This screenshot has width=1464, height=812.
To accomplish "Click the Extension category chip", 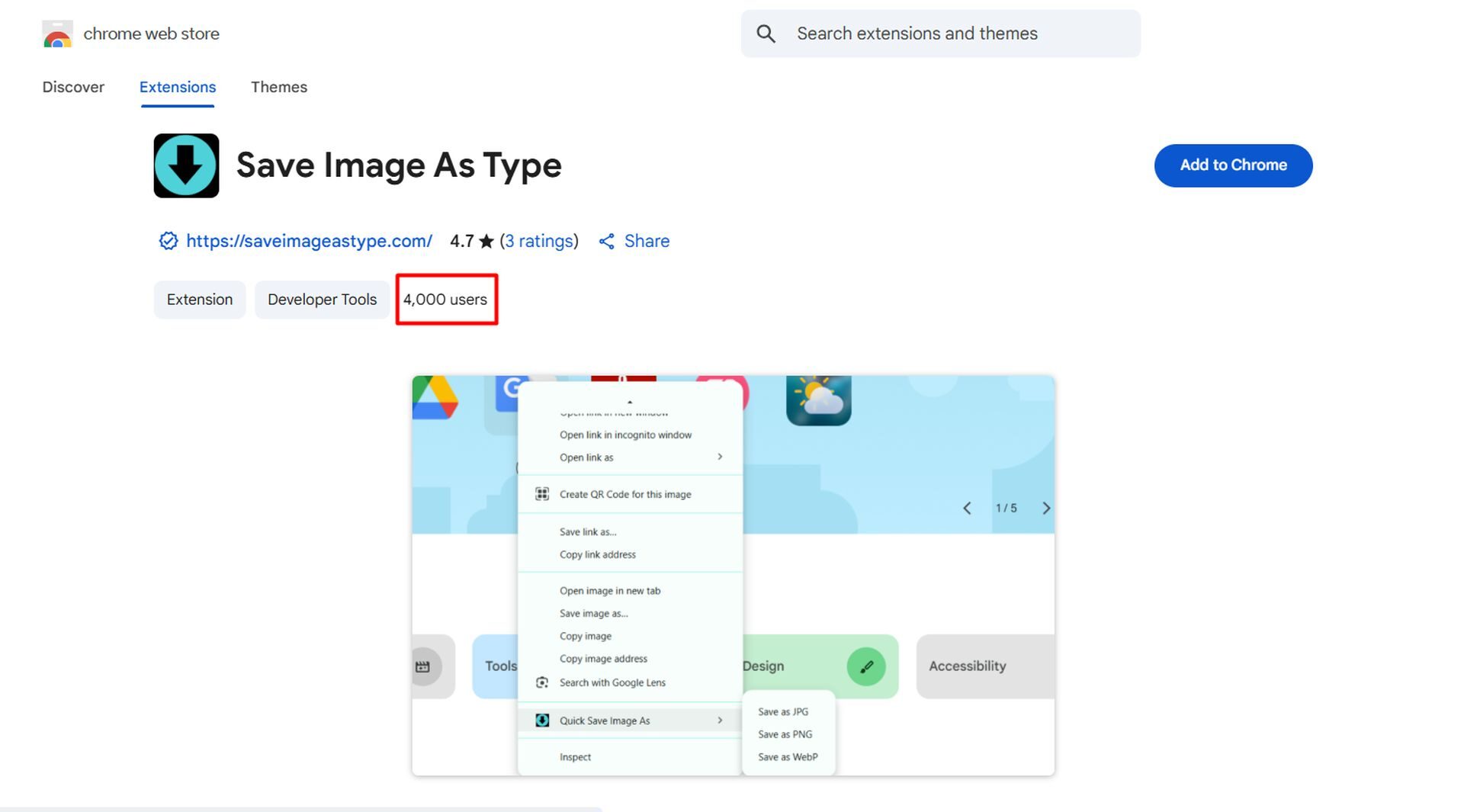I will [x=200, y=300].
